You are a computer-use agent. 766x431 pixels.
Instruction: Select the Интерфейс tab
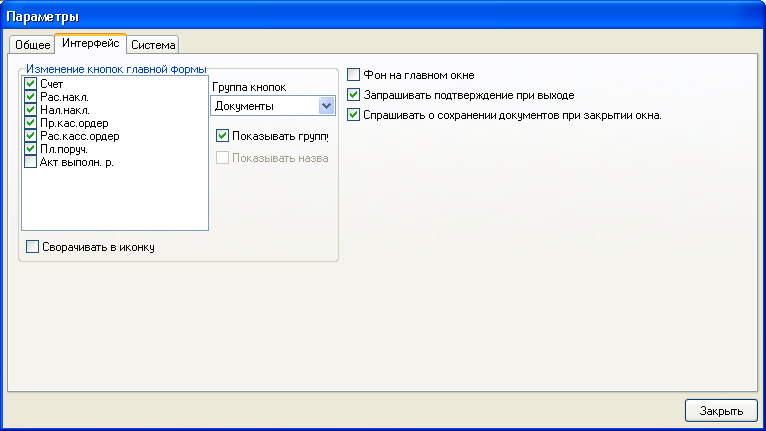pyautogui.click(x=90, y=44)
